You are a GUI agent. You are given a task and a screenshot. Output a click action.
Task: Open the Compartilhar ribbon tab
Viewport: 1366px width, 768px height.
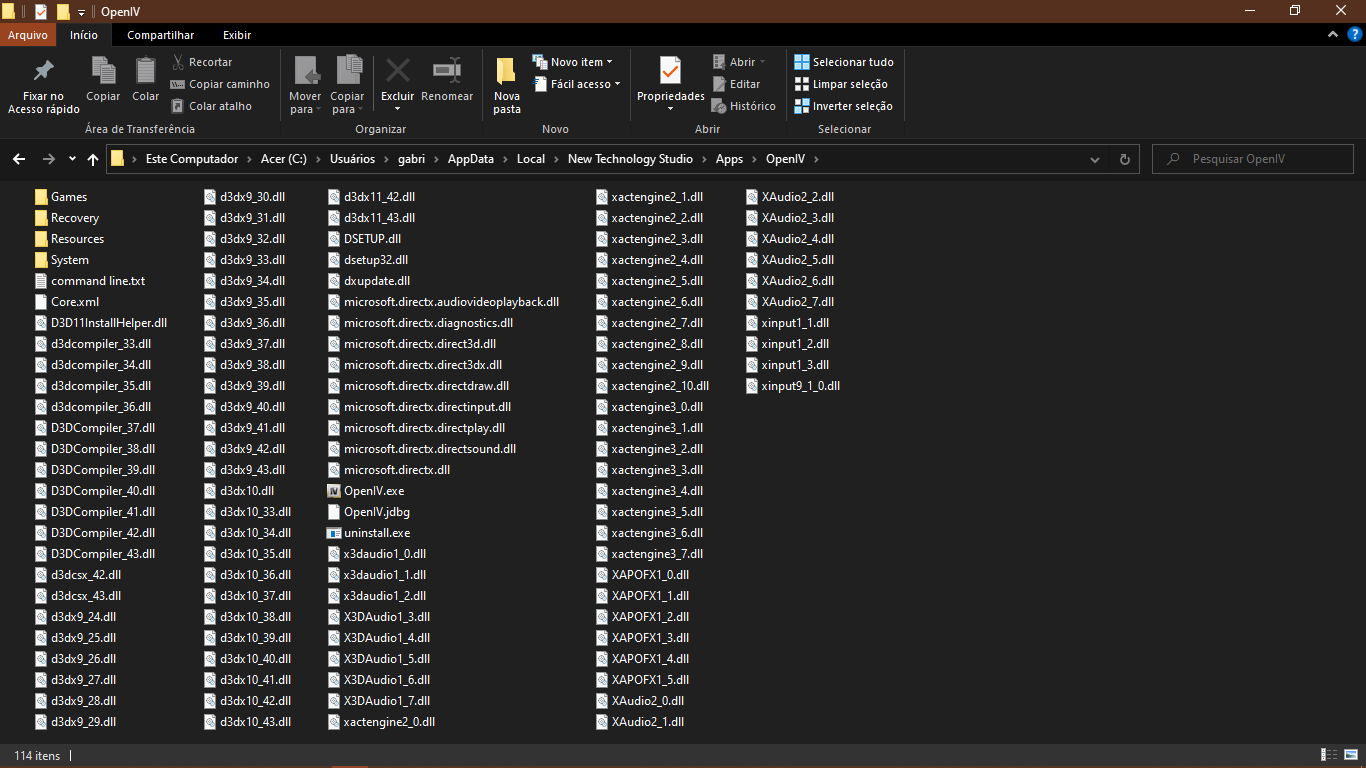point(160,35)
